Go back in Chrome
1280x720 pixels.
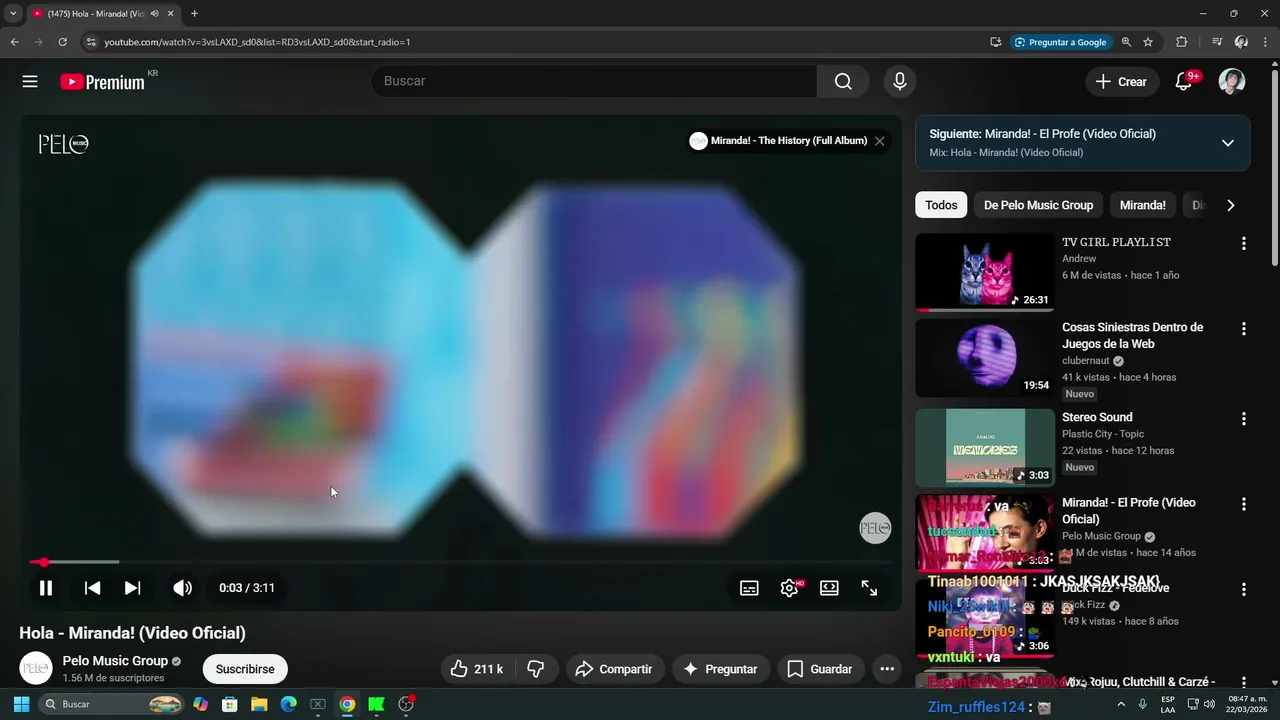(14, 42)
